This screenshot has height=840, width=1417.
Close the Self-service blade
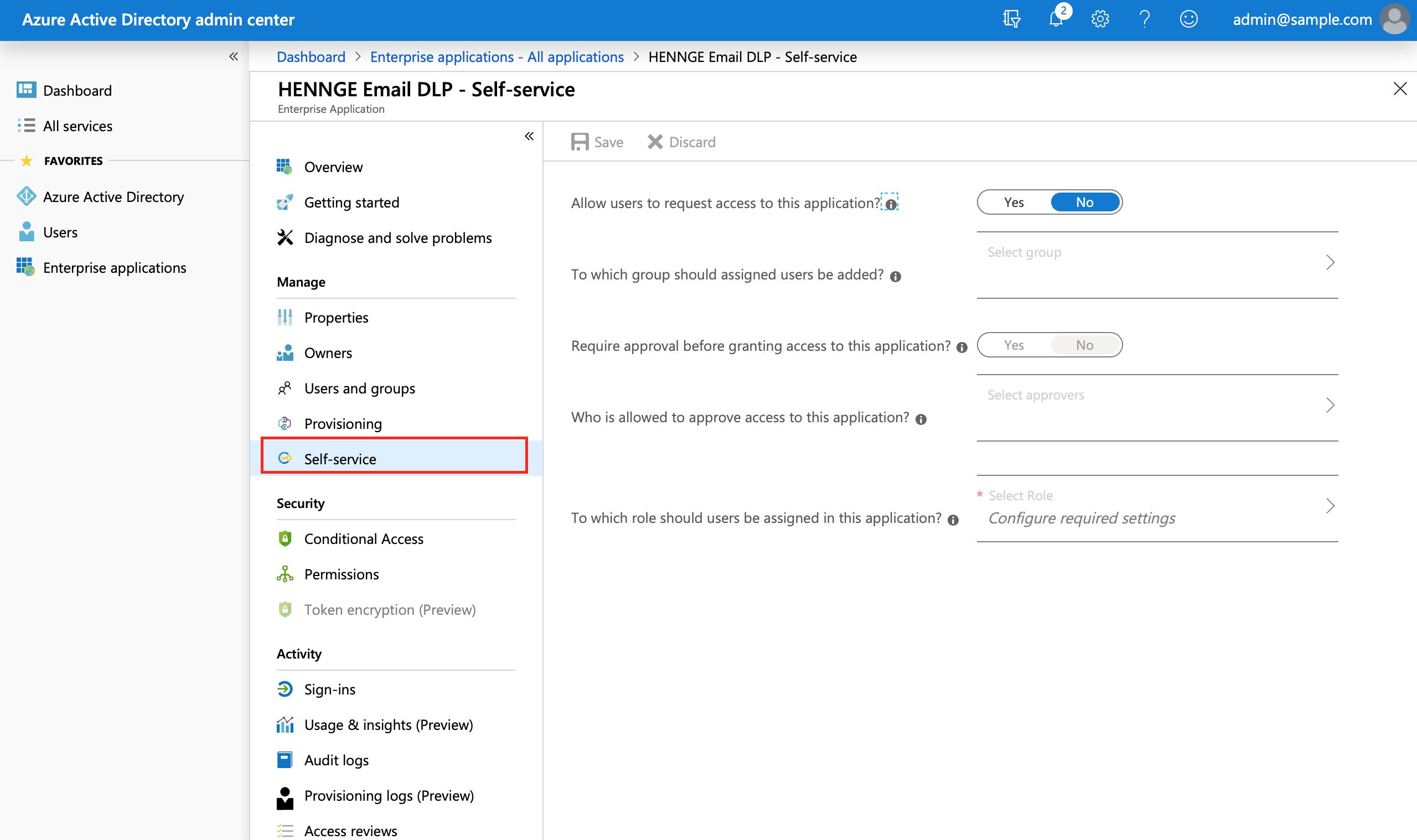[1399, 89]
